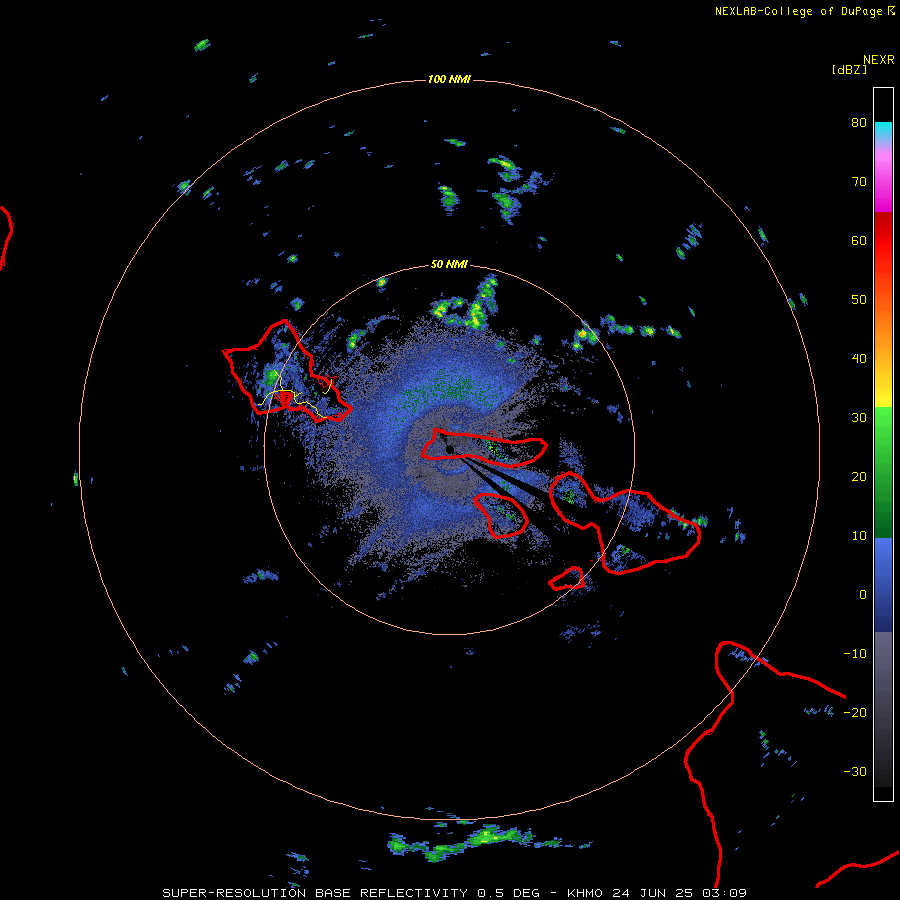This screenshot has width=900, height=900.
Task: Click the NEXR dBZ legend title
Action: [x=863, y=64]
